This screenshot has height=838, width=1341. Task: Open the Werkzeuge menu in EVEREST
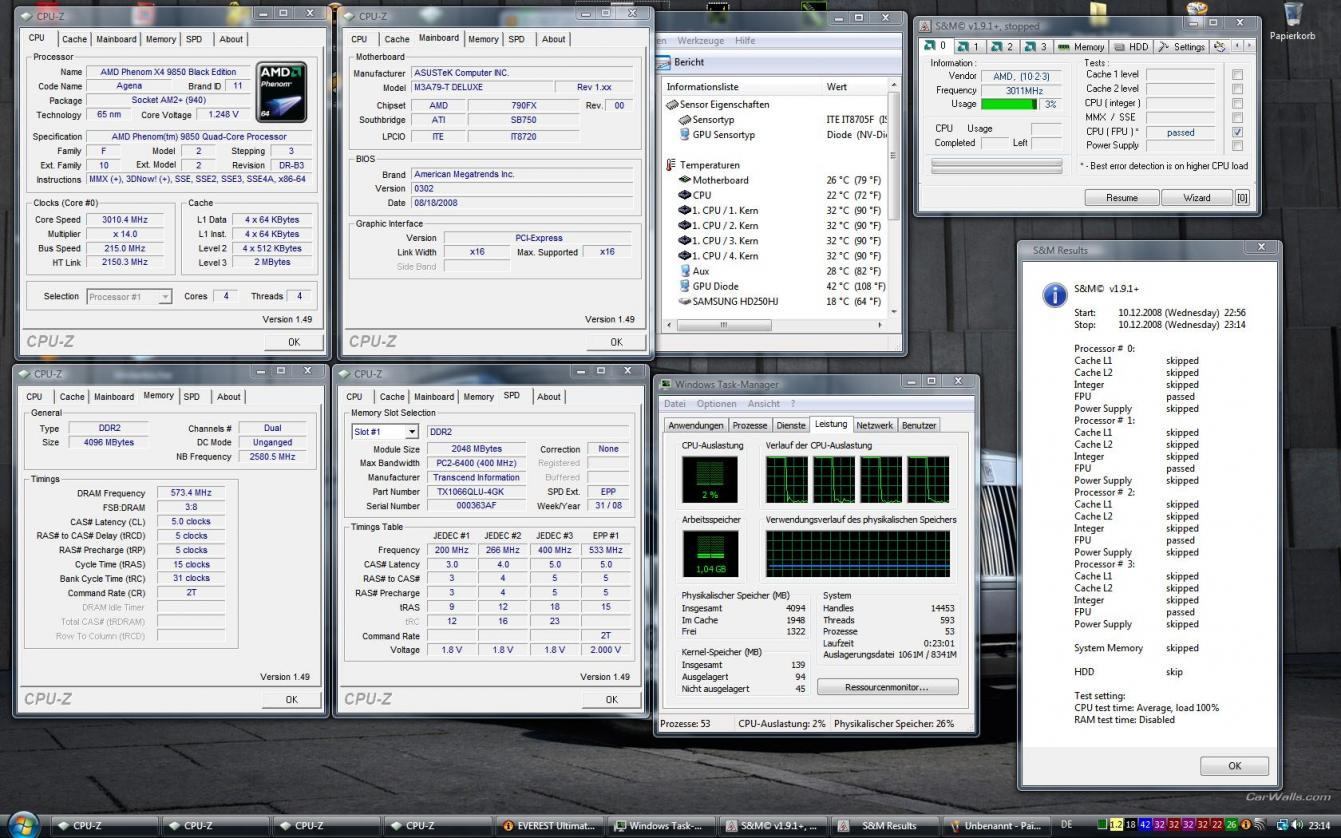tap(701, 40)
